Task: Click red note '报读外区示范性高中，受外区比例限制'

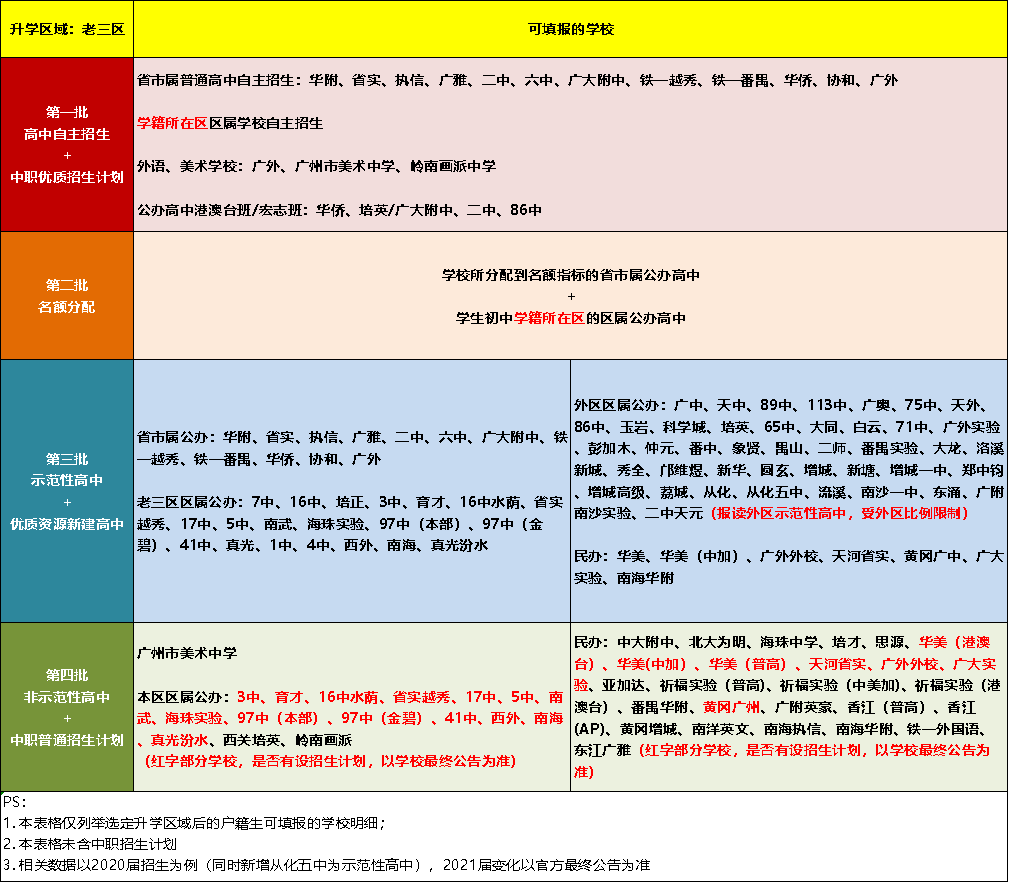Action: coord(840,513)
